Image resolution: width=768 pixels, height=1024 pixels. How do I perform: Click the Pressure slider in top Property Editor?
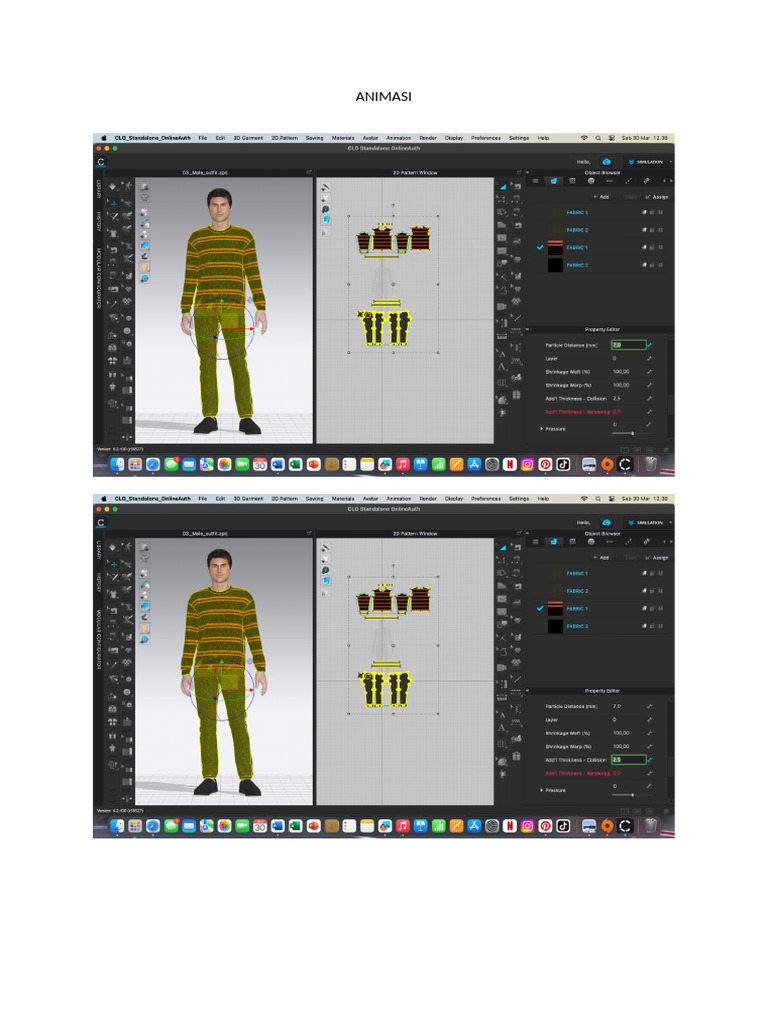630,433
